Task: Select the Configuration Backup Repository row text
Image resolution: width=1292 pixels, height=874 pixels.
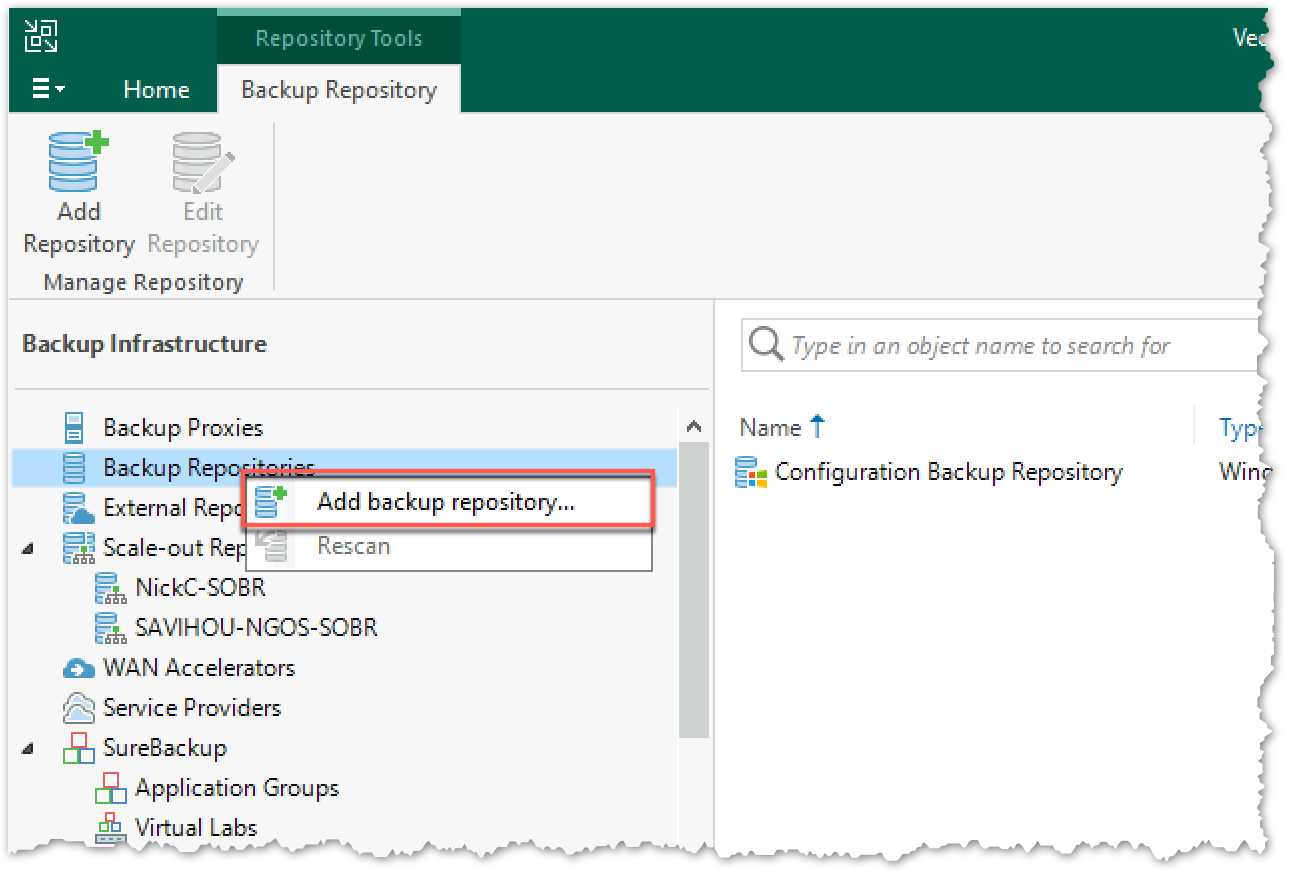Action: pyautogui.click(x=949, y=472)
